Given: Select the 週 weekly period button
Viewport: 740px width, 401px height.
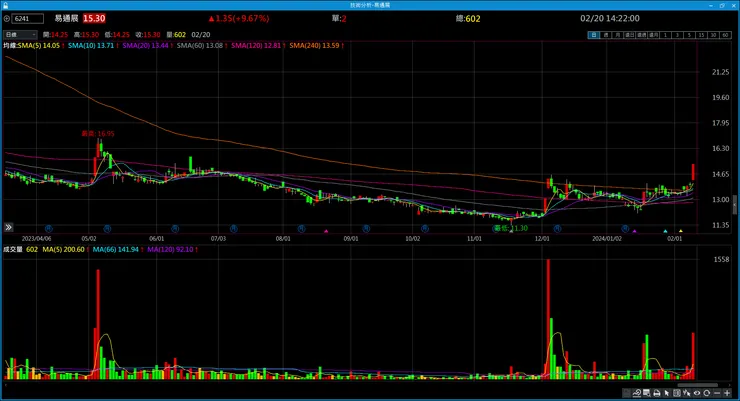Looking at the screenshot, I should [x=606, y=35].
